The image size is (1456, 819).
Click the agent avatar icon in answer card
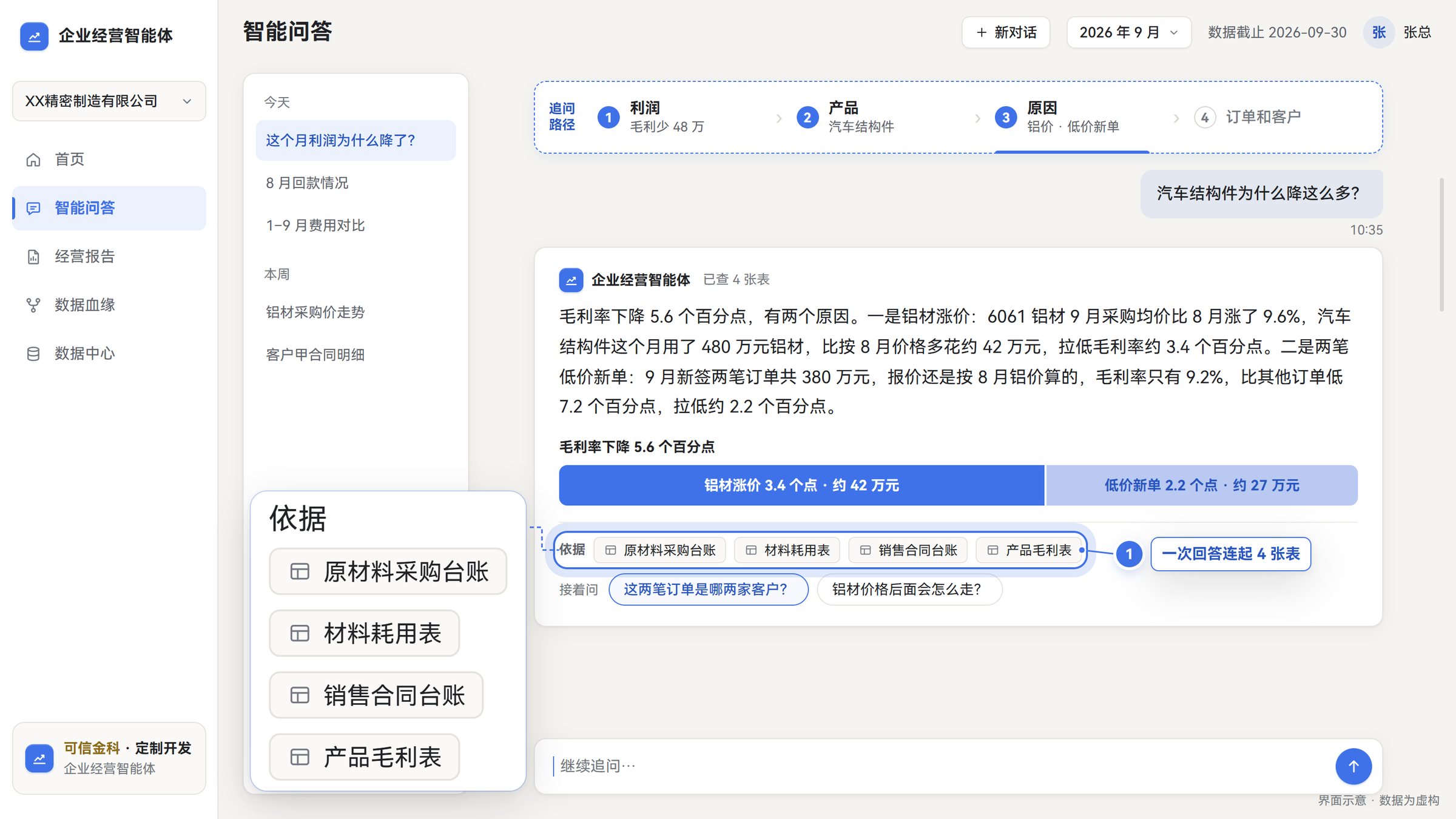click(571, 280)
